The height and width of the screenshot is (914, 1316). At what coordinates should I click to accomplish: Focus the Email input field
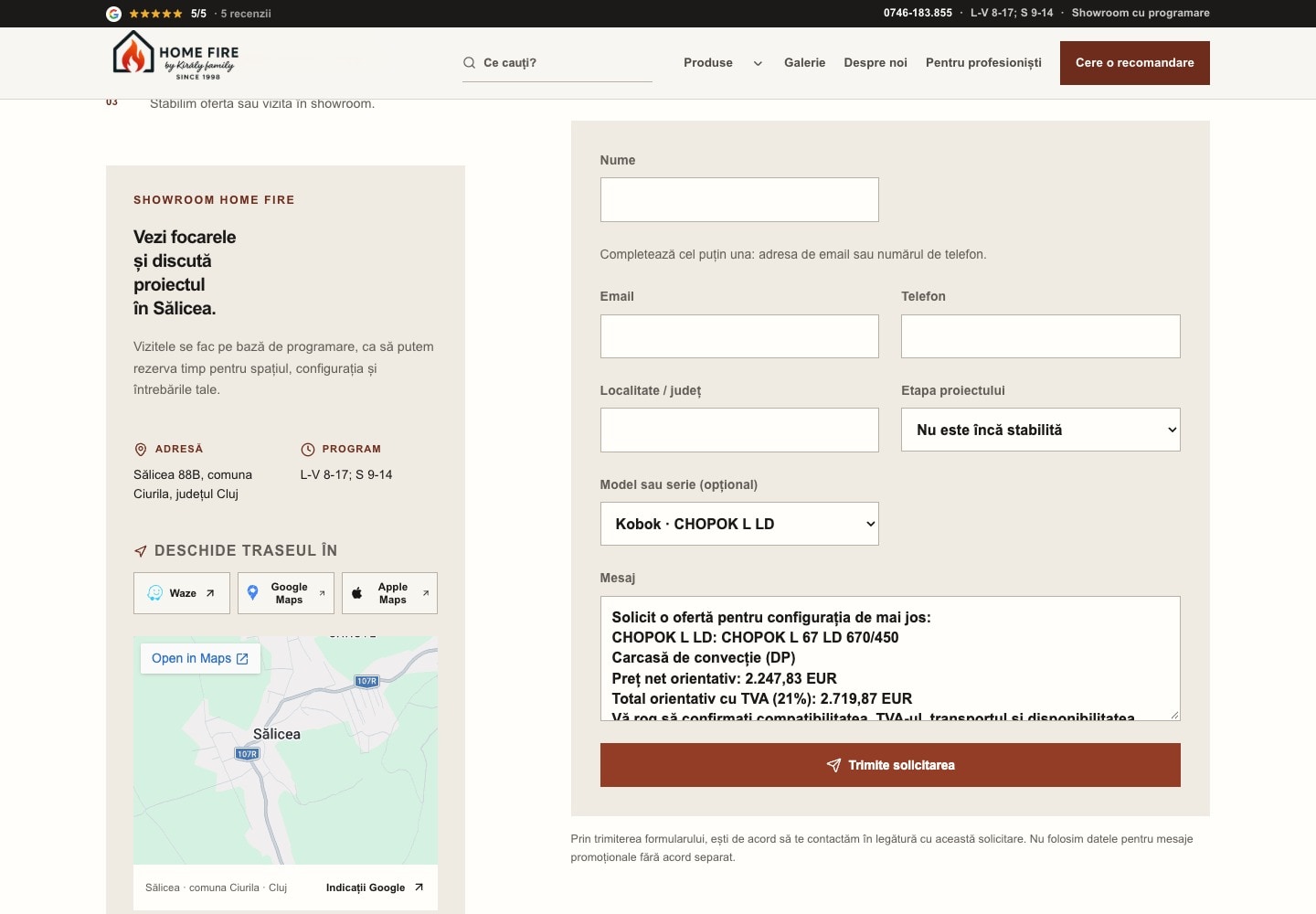739,336
